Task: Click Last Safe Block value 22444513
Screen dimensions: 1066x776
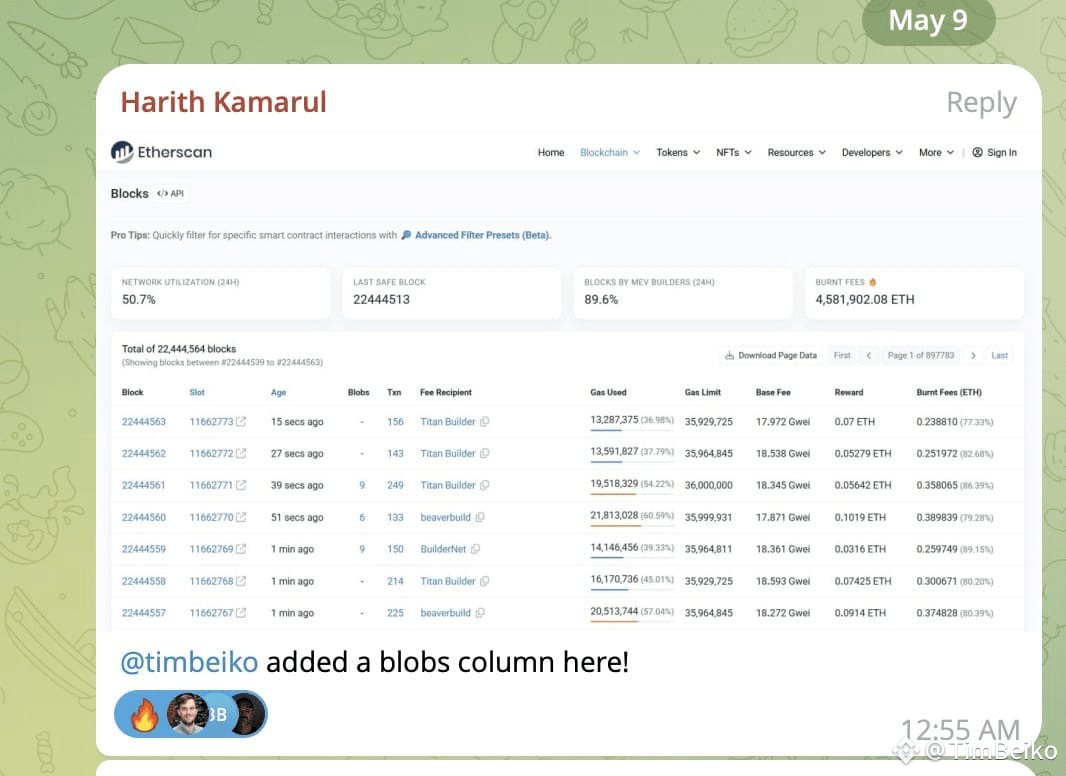Action: pos(381,299)
